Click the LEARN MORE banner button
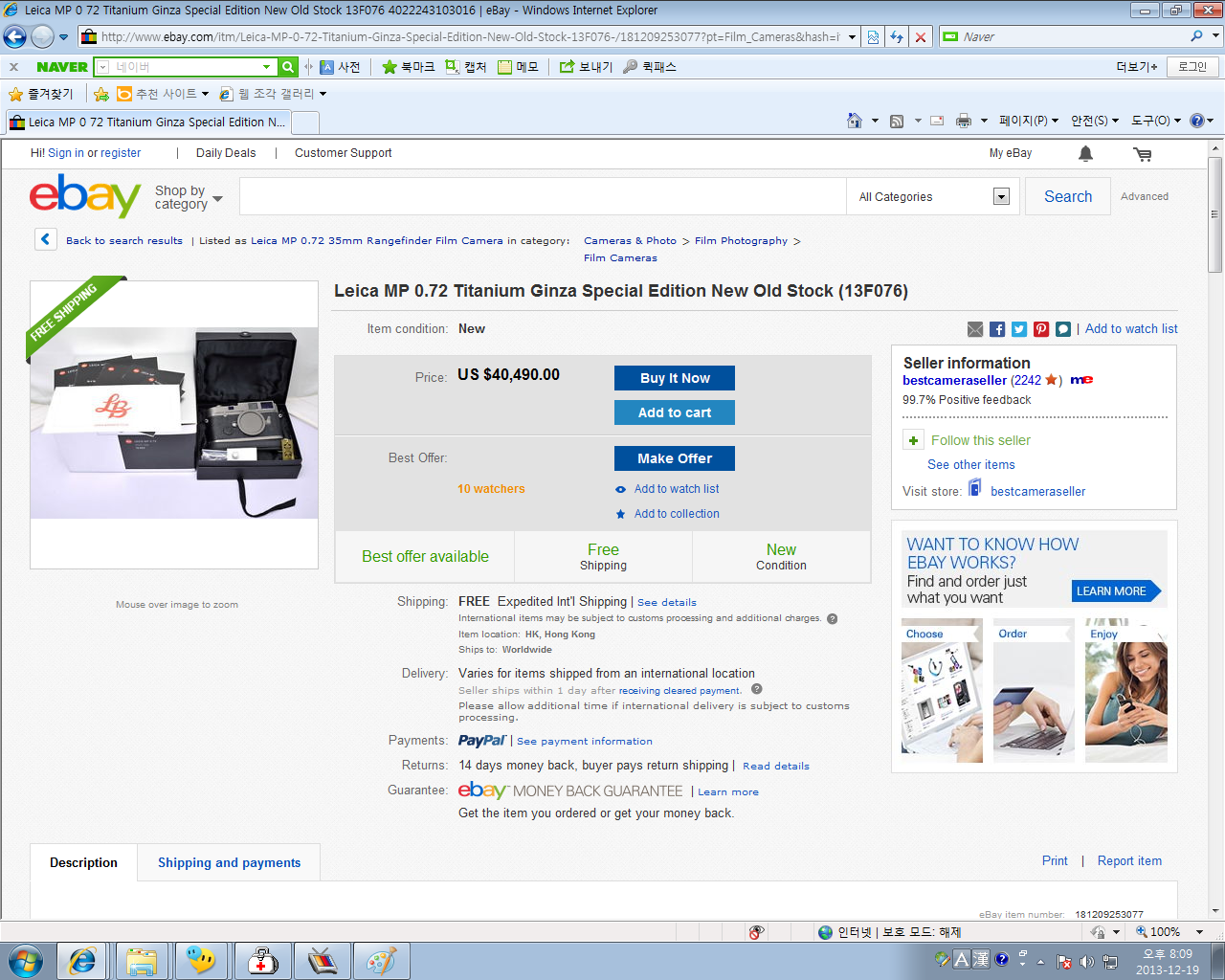The width and height of the screenshot is (1225, 980). click(1116, 591)
